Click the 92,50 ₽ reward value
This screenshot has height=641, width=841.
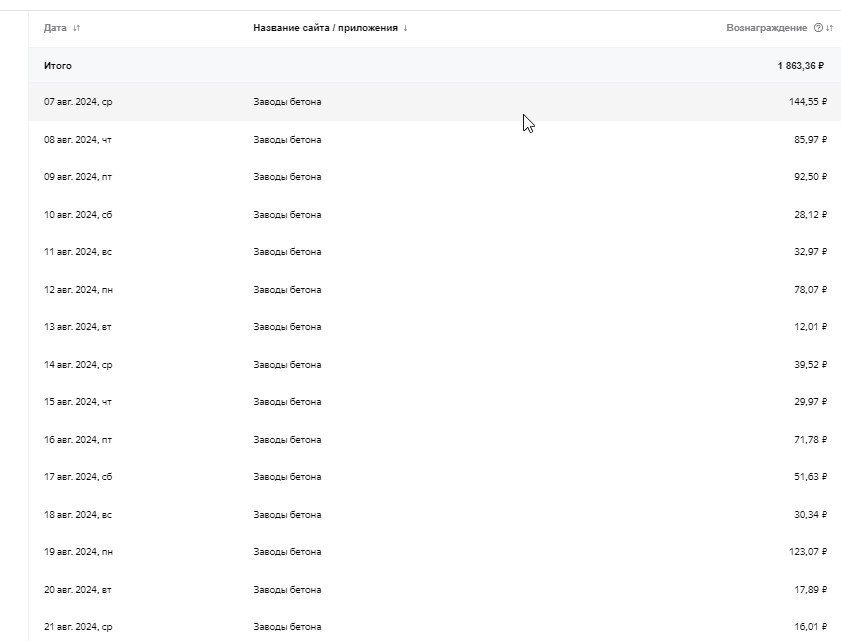[x=810, y=177]
